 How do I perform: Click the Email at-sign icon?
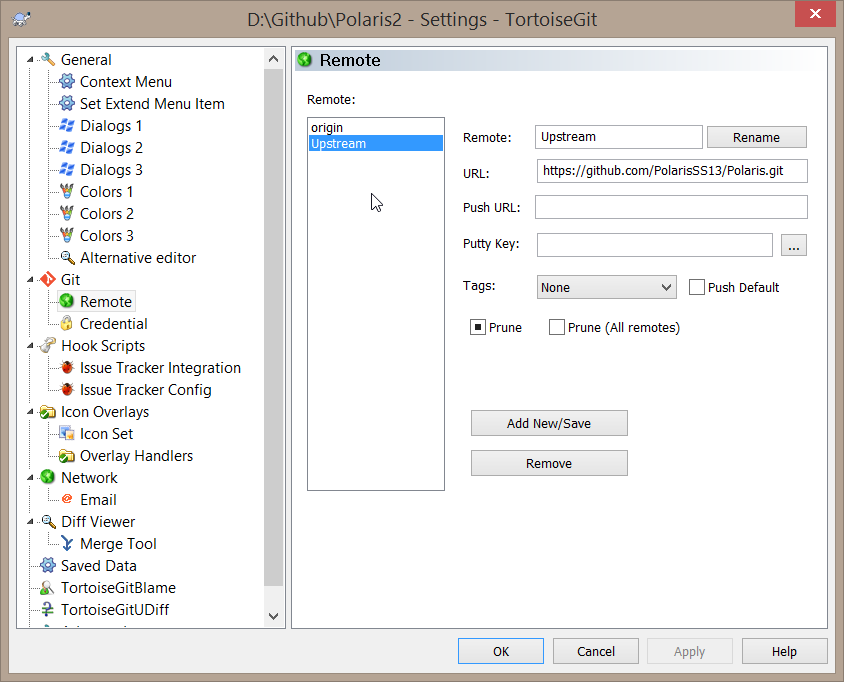tap(67, 500)
